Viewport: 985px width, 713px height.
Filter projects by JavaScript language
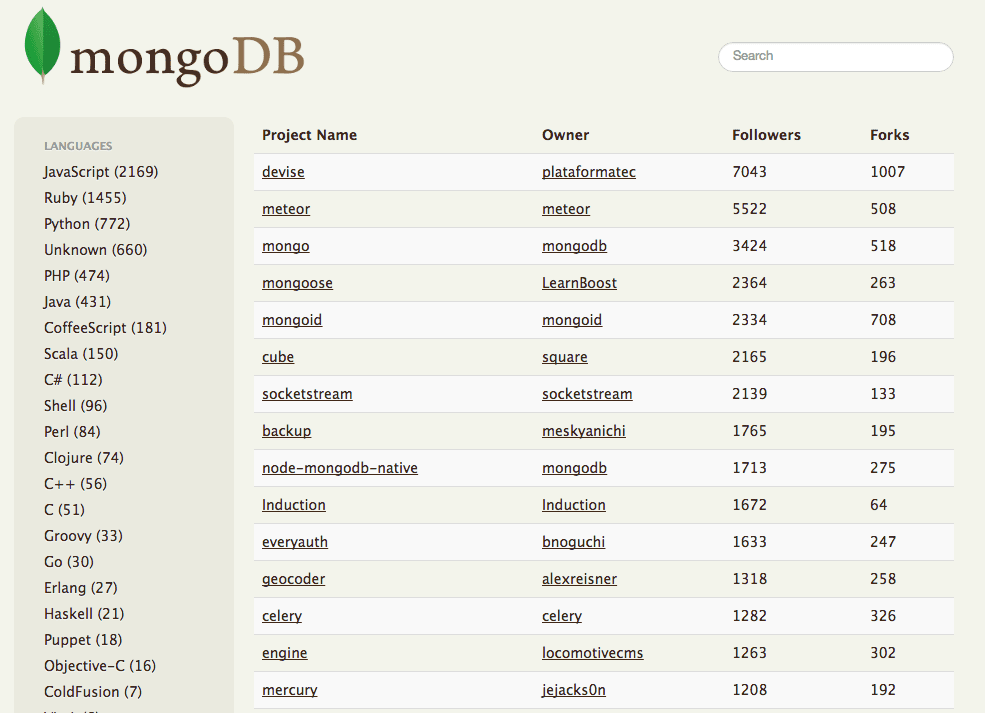coord(100,171)
